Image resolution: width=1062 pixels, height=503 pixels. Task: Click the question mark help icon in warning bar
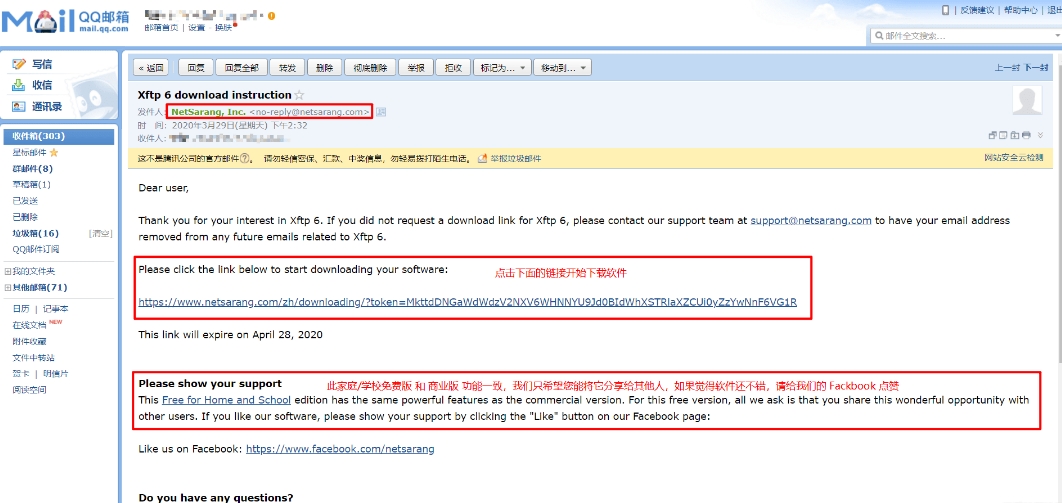point(245,158)
